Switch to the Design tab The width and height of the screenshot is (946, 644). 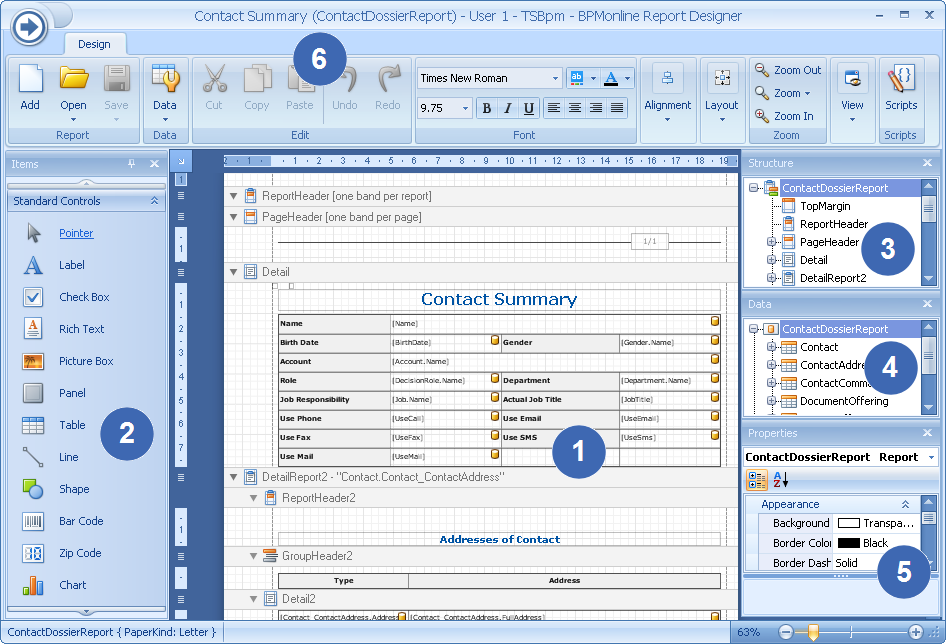[94, 44]
